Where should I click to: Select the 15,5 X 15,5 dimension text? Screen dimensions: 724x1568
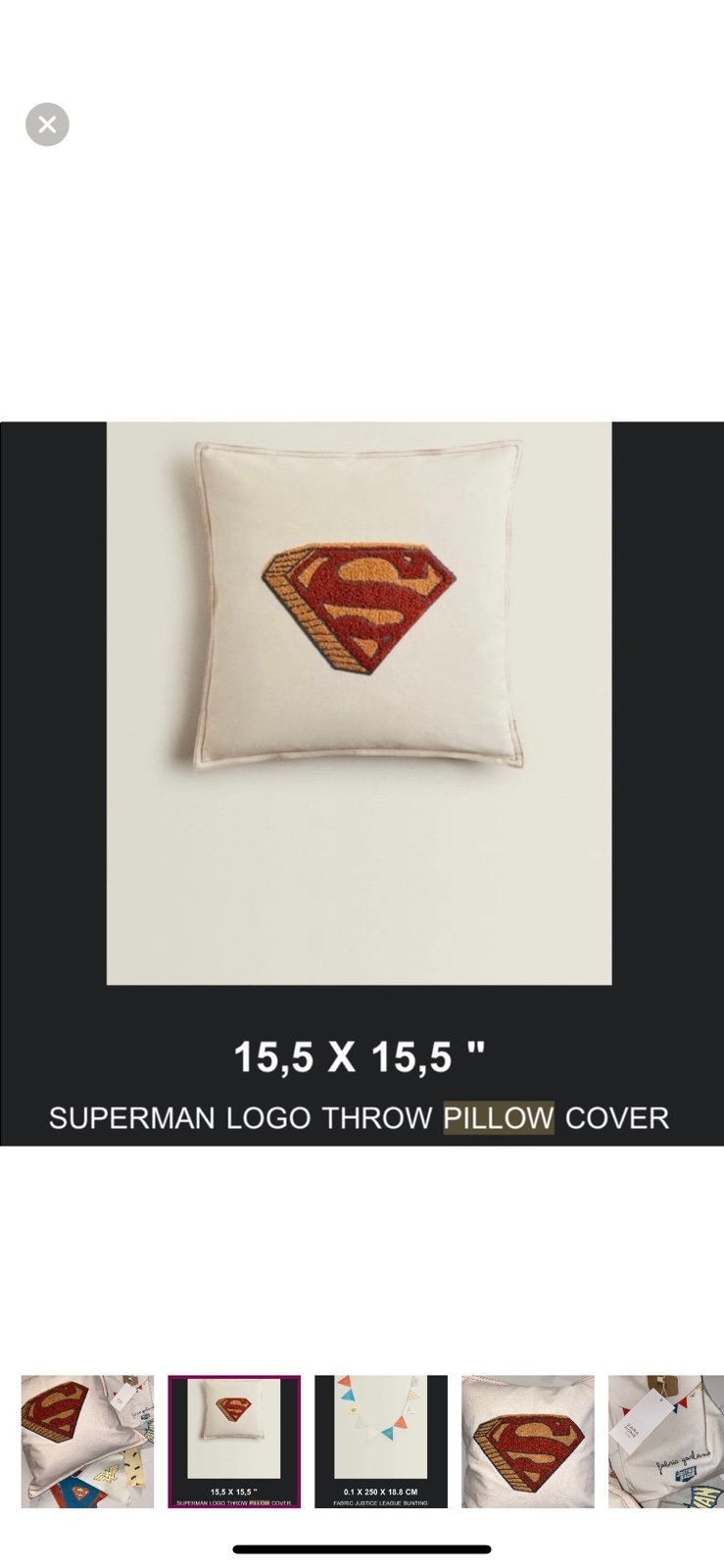click(x=359, y=1056)
